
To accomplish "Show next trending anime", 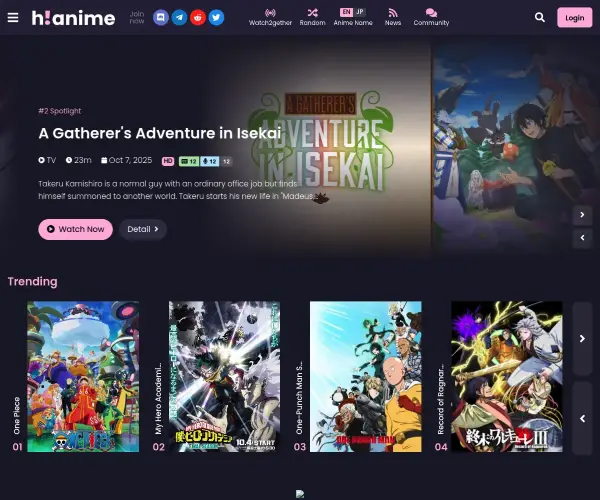I will tap(582, 339).
